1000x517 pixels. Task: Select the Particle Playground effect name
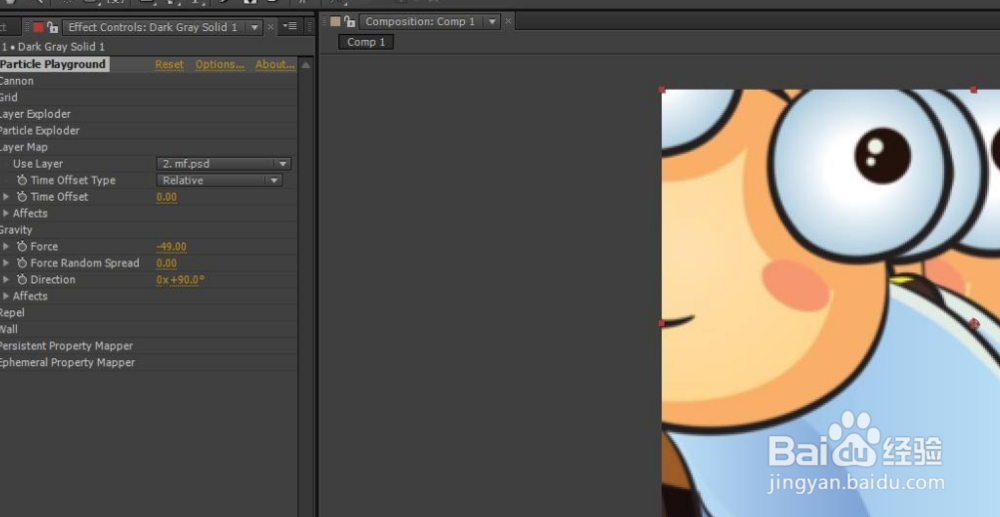pos(53,64)
